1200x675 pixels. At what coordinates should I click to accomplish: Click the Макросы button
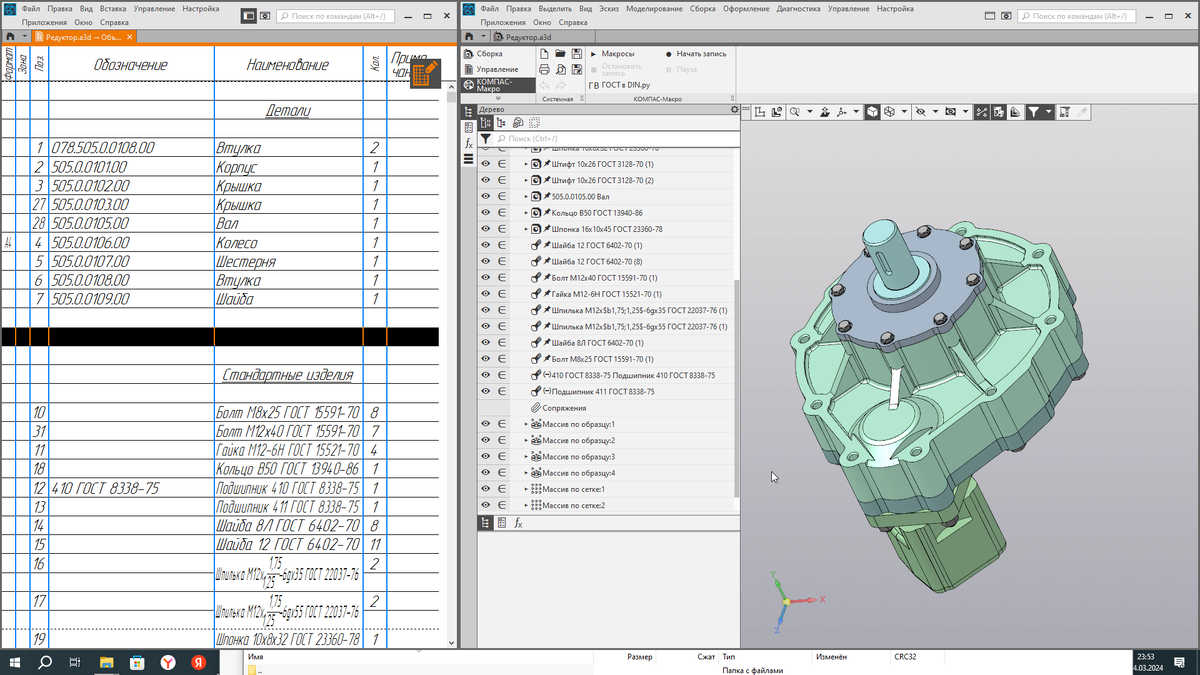(x=613, y=54)
